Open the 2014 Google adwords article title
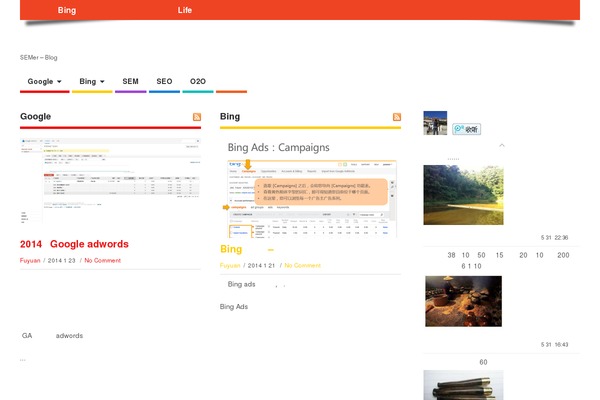 74,244
